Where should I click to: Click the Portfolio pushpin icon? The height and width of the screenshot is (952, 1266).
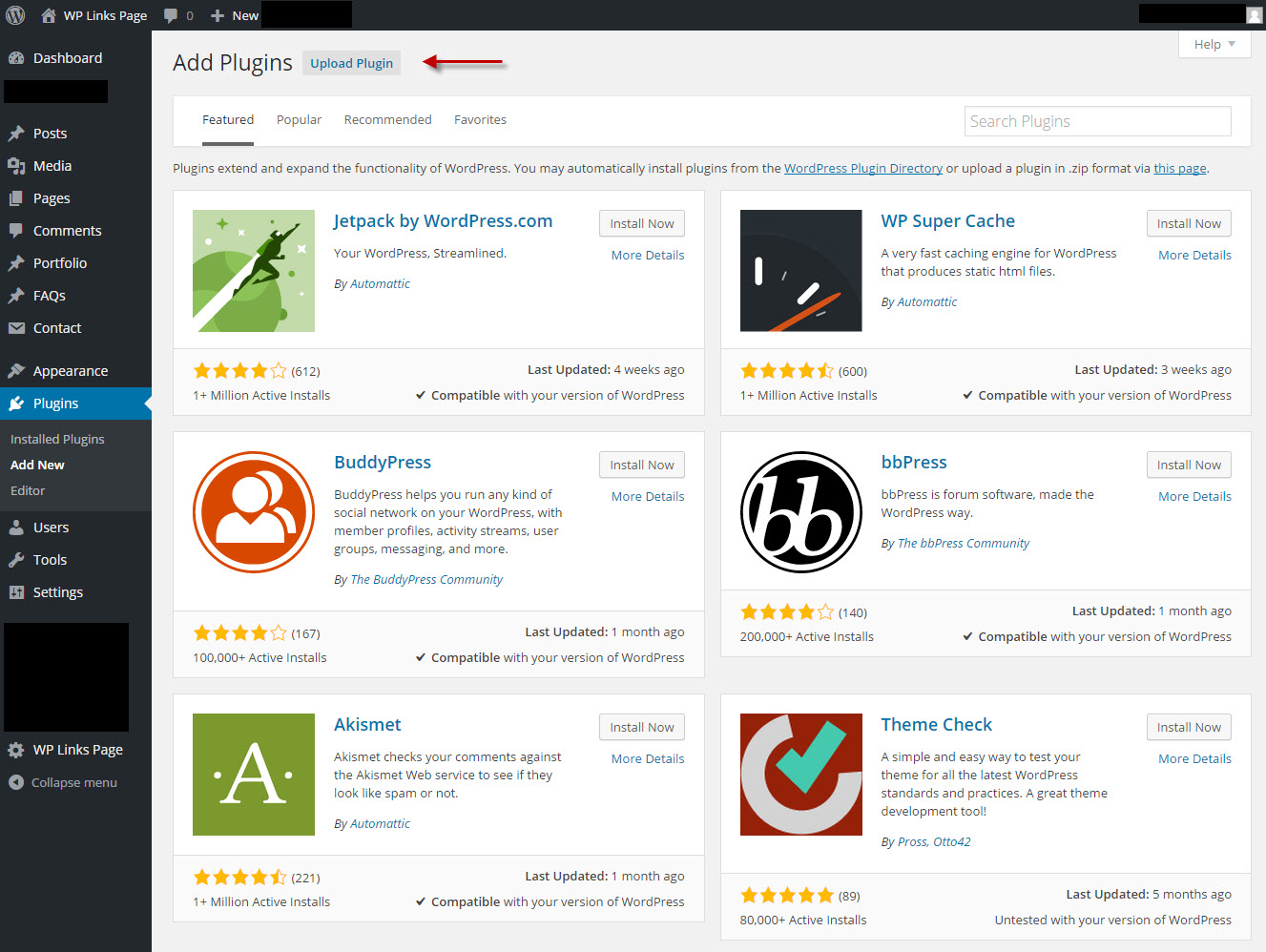pyautogui.click(x=16, y=263)
